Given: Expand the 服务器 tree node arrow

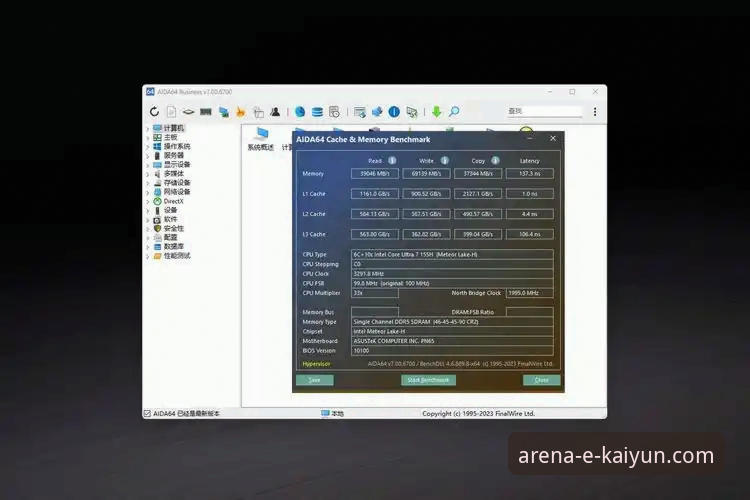Looking at the screenshot, I should click(148, 156).
